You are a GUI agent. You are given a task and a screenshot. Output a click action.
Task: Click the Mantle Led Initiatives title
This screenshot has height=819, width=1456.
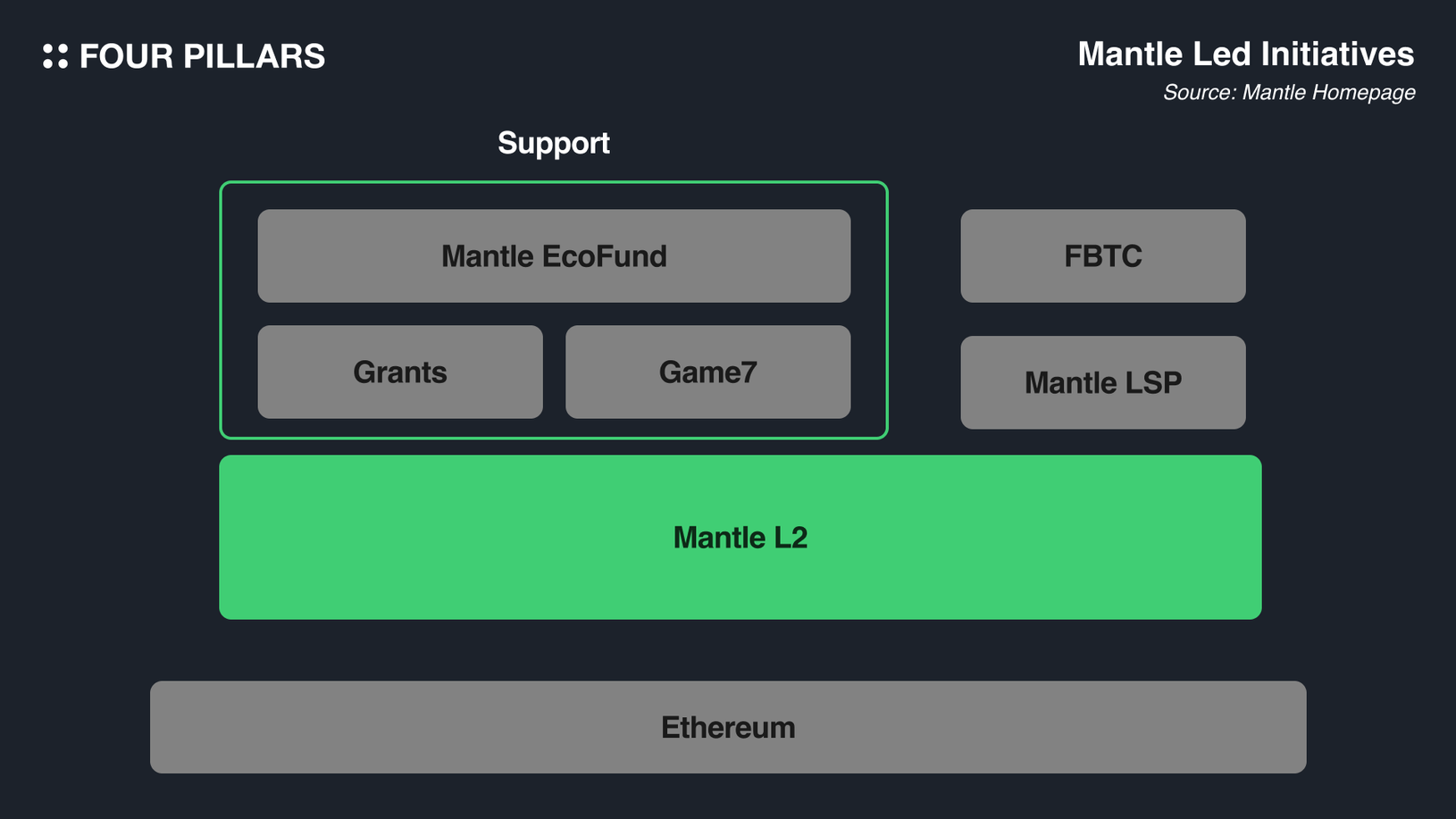click(1245, 54)
